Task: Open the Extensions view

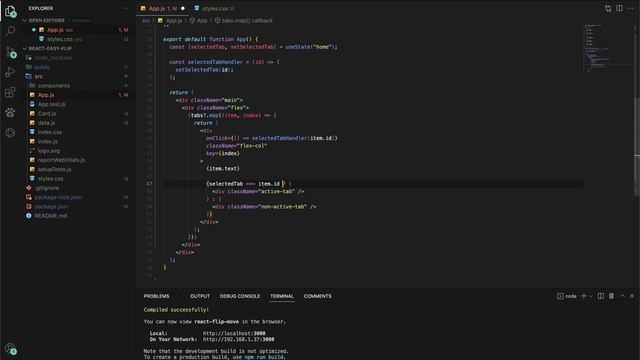Action: (10, 92)
